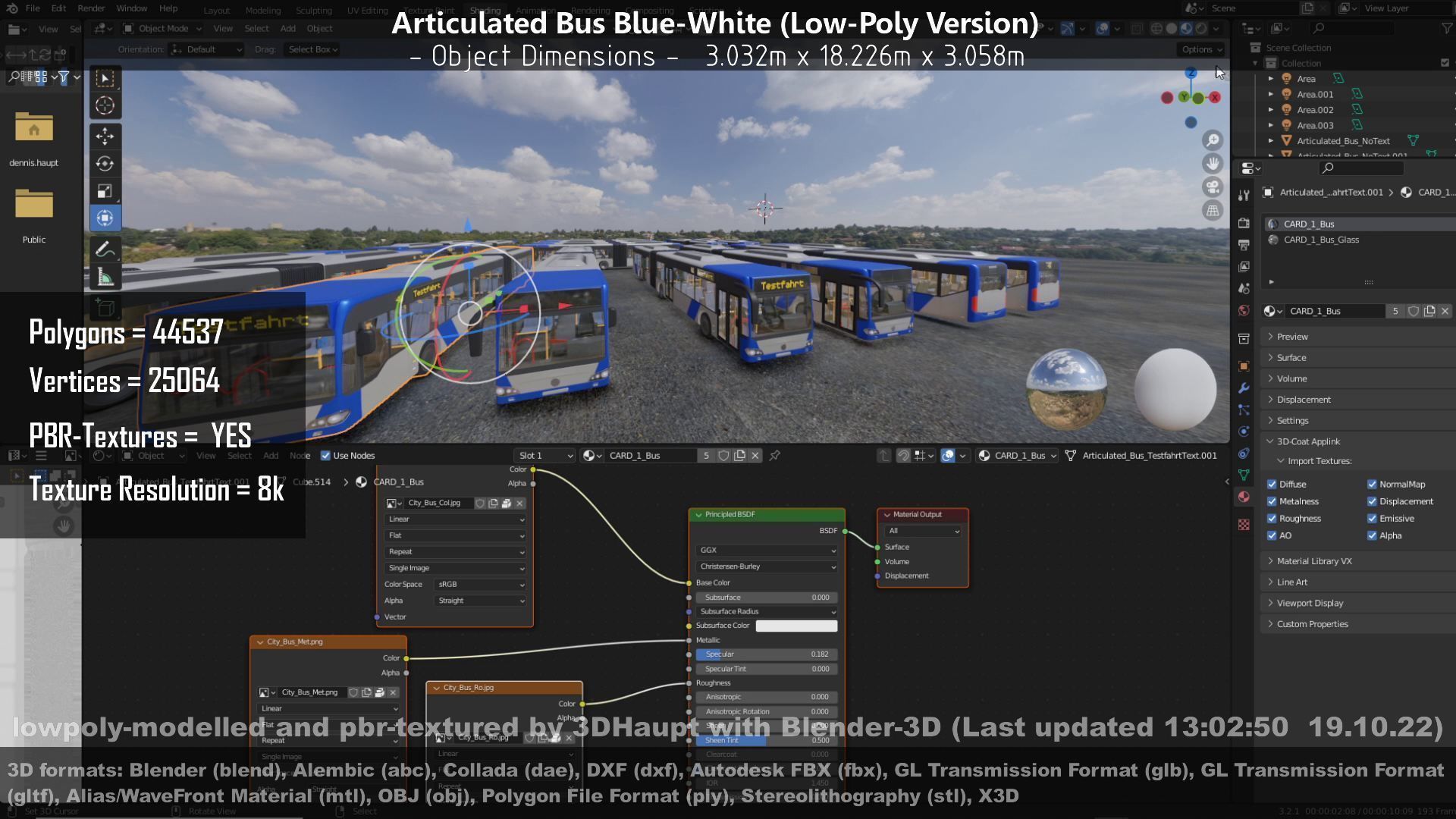Viewport: 1456px width, 819px height.
Task: Adjust the Specular slider on Principled BSDF
Action: click(767, 654)
